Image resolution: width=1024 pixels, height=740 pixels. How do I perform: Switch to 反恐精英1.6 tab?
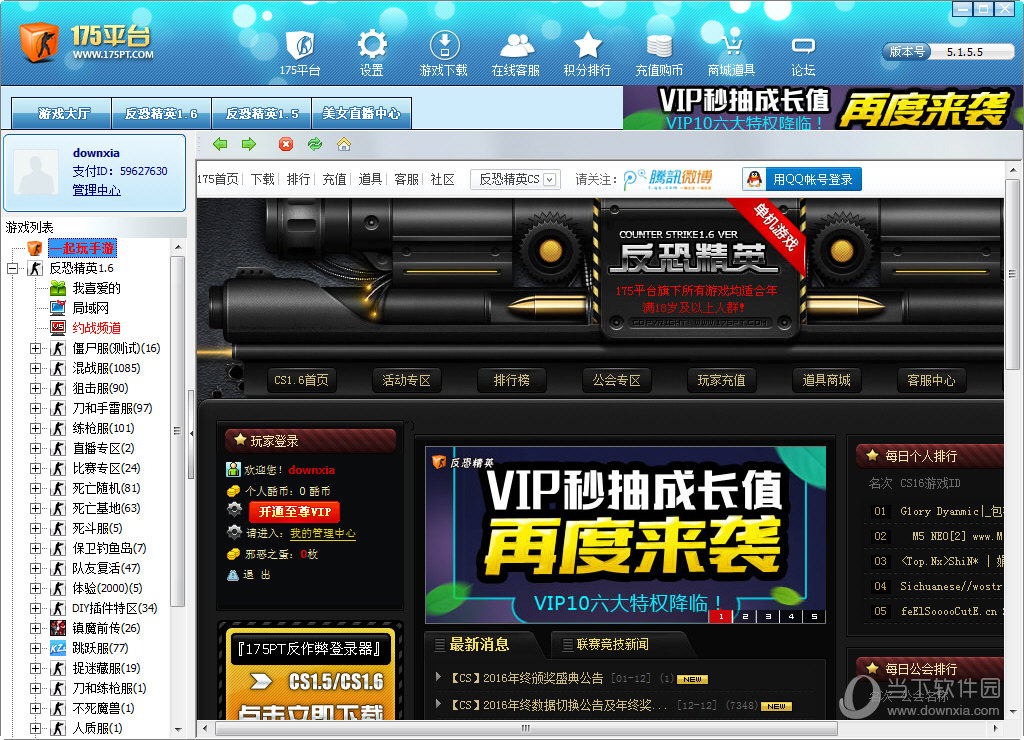(161, 114)
